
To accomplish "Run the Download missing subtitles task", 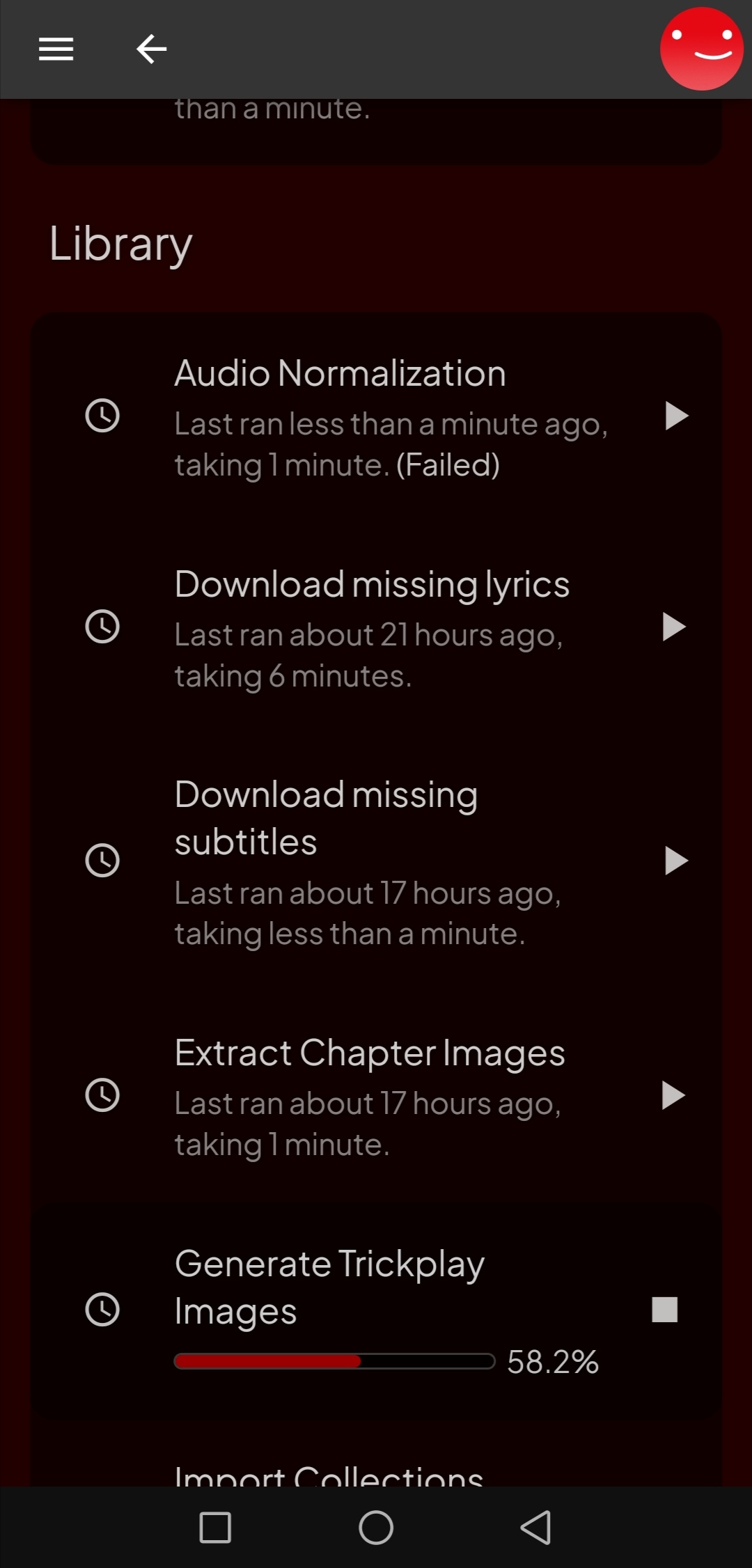I will tap(675, 861).
